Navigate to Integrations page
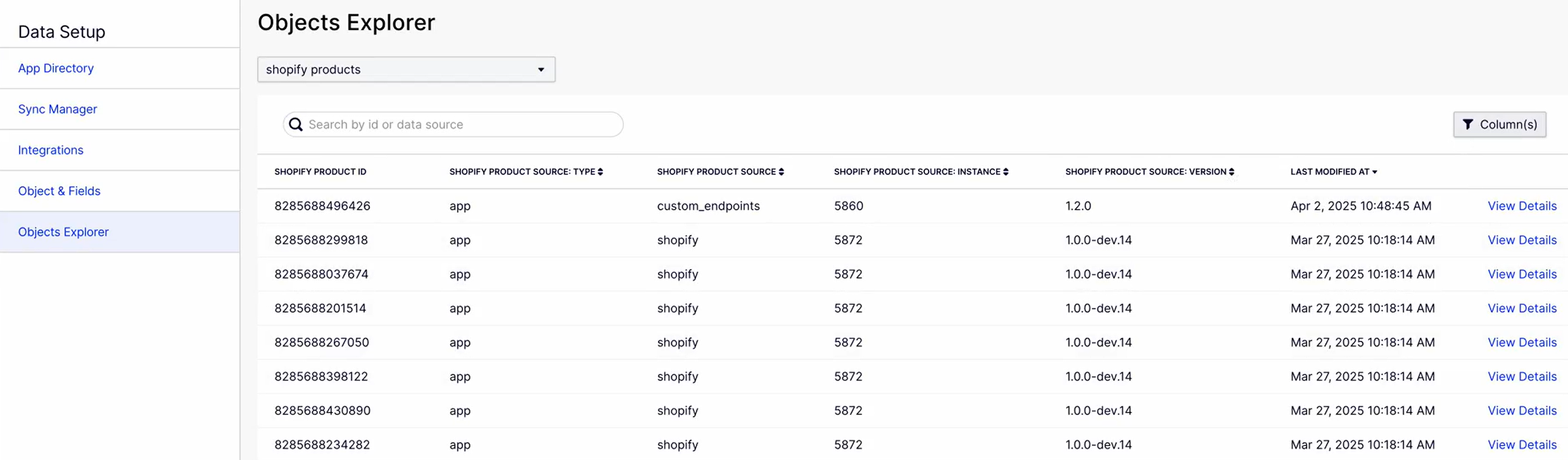Screen dimensions: 1568x460 pyautogui.click(x=51, y=150)
